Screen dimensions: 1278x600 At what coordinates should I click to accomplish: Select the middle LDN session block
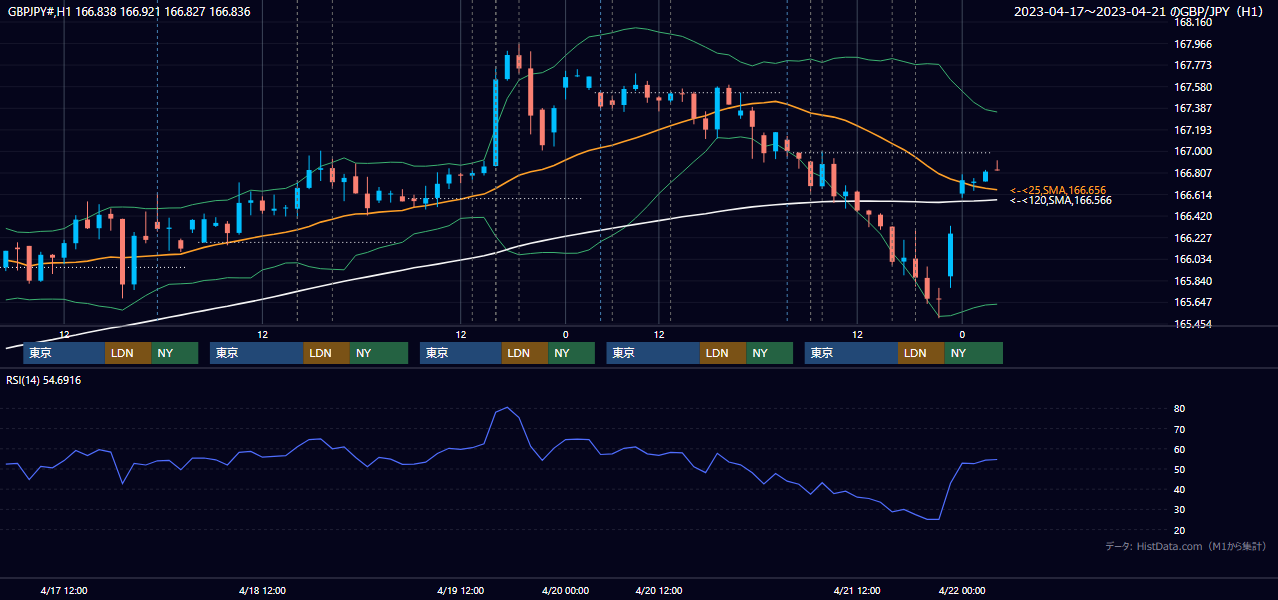(525, 353)
